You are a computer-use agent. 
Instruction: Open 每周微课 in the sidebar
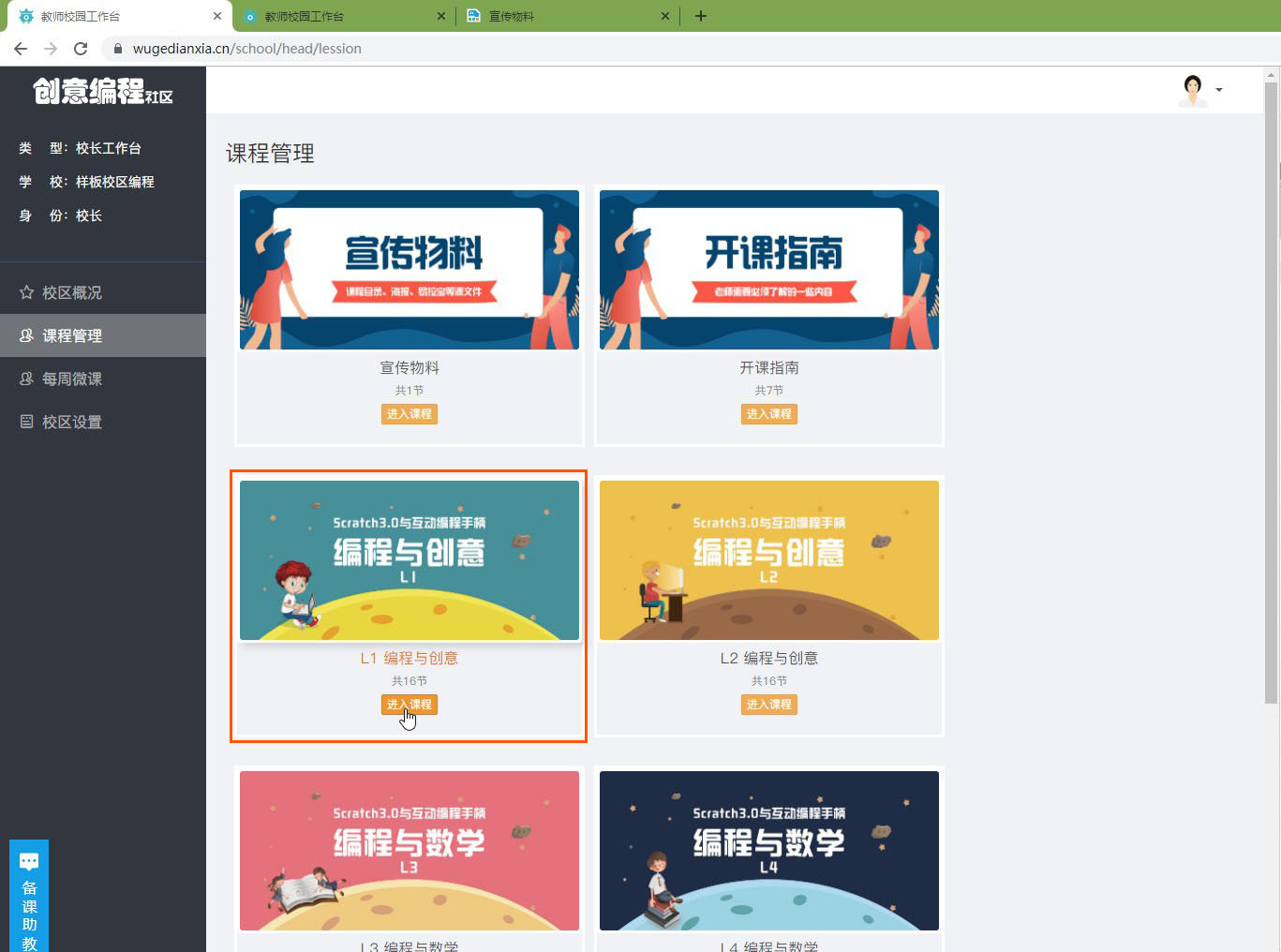tap(103, 379)
